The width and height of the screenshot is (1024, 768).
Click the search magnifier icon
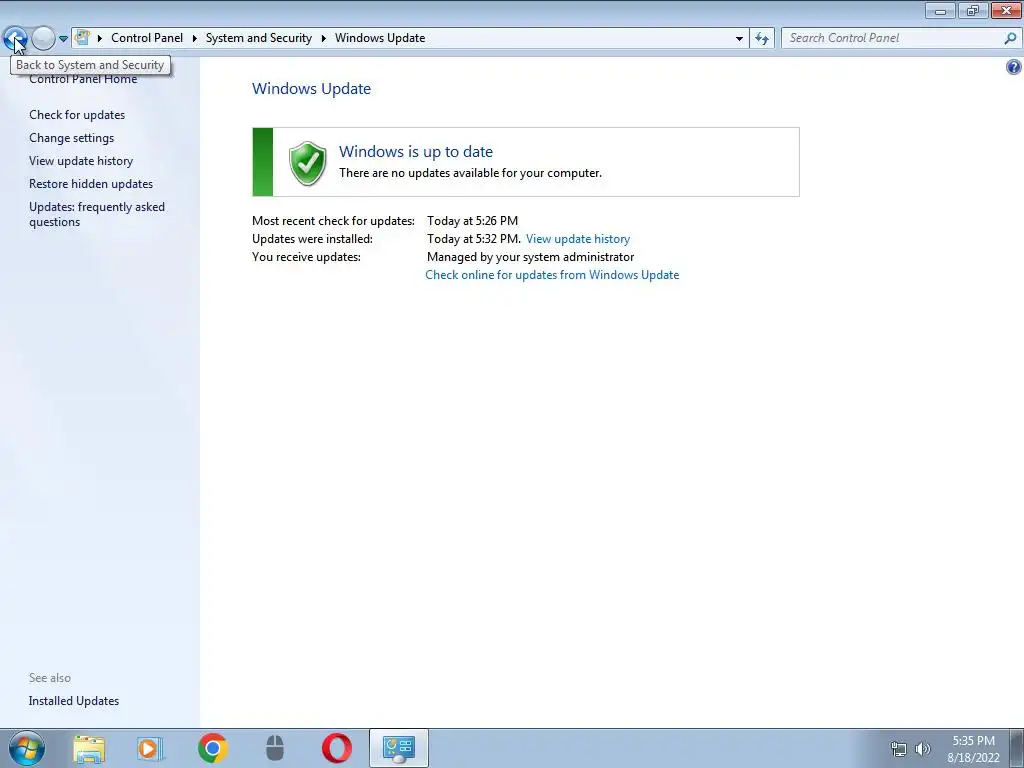click(x=1010, y=38)
